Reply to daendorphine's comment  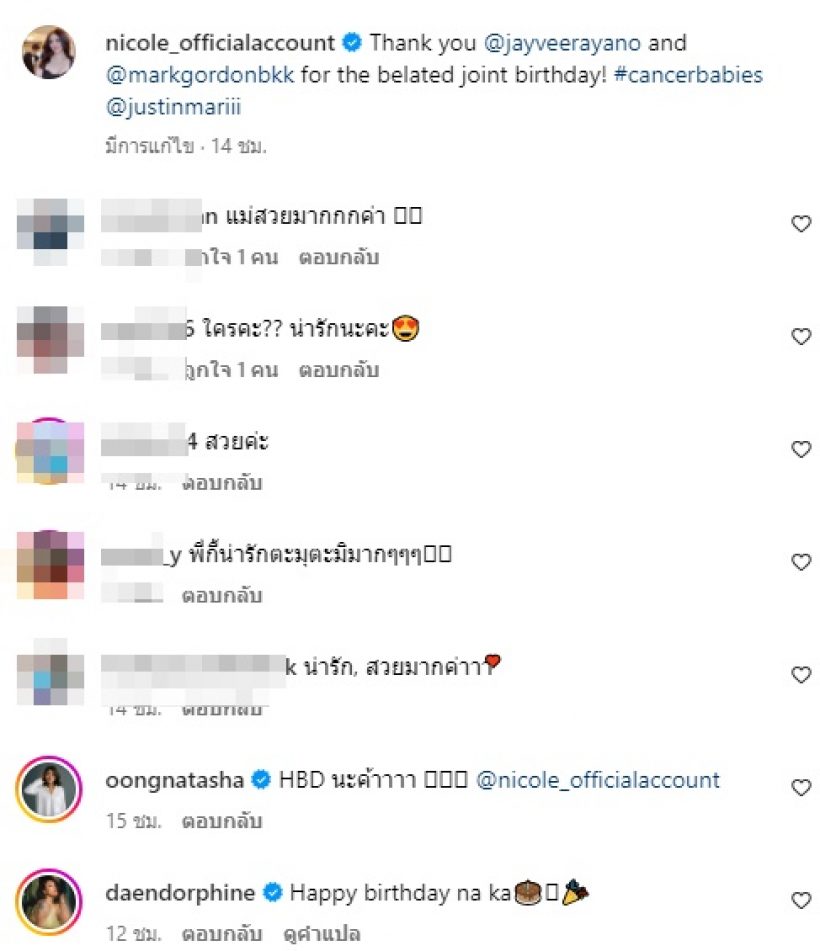(222, 934)
